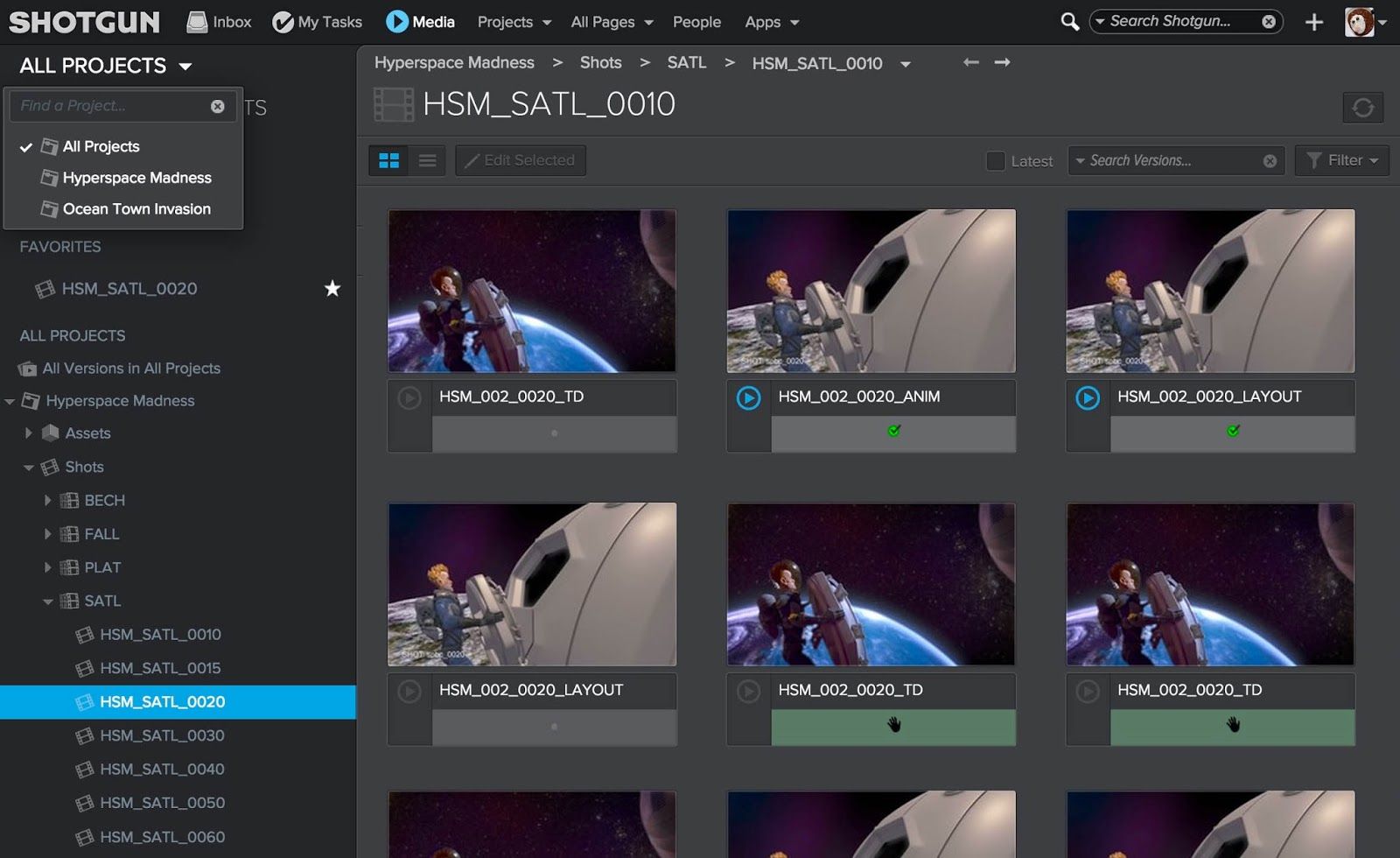Go to the previous shot arrow
This screenshot has height=858, width=1400.
coord(970,62)
